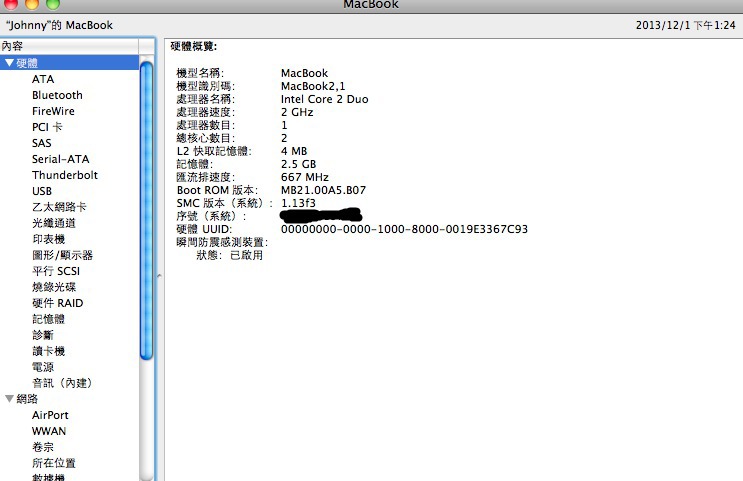Viewport: 743px width, 481px height.
Task: Select 平行 SCSI entry
Action: click(x=56, y=271)
